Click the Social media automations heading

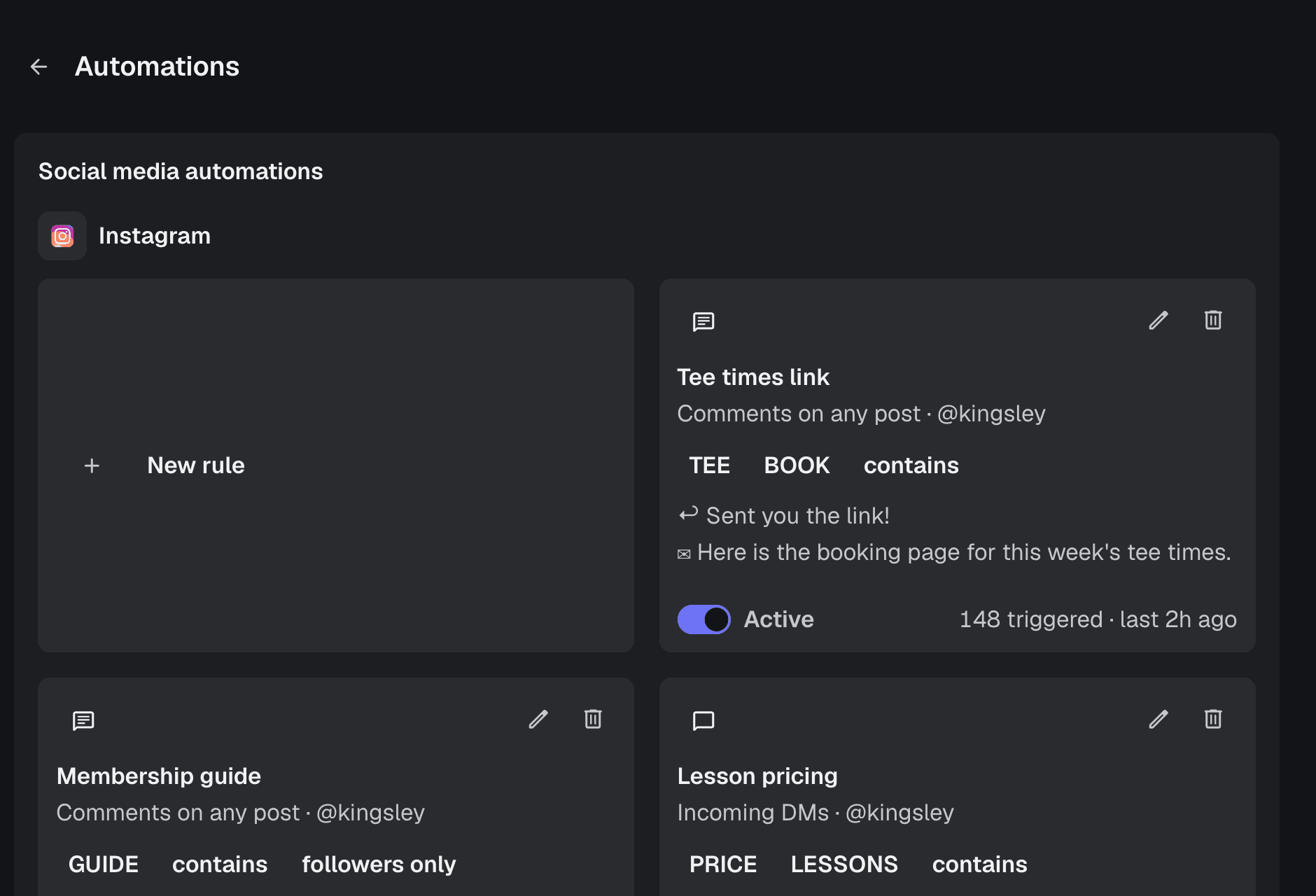(x=181, y=171)
